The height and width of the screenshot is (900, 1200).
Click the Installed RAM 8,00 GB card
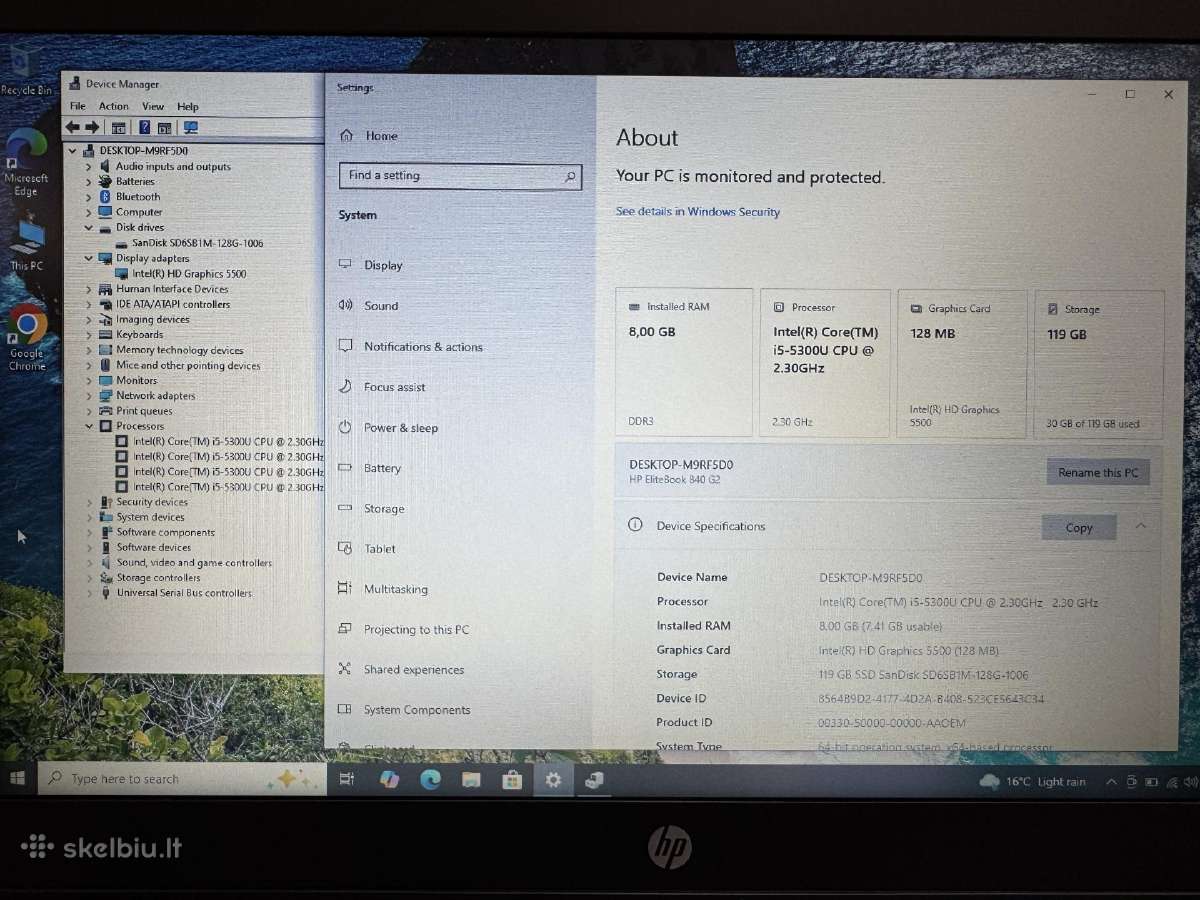click(x=684, y=363)
